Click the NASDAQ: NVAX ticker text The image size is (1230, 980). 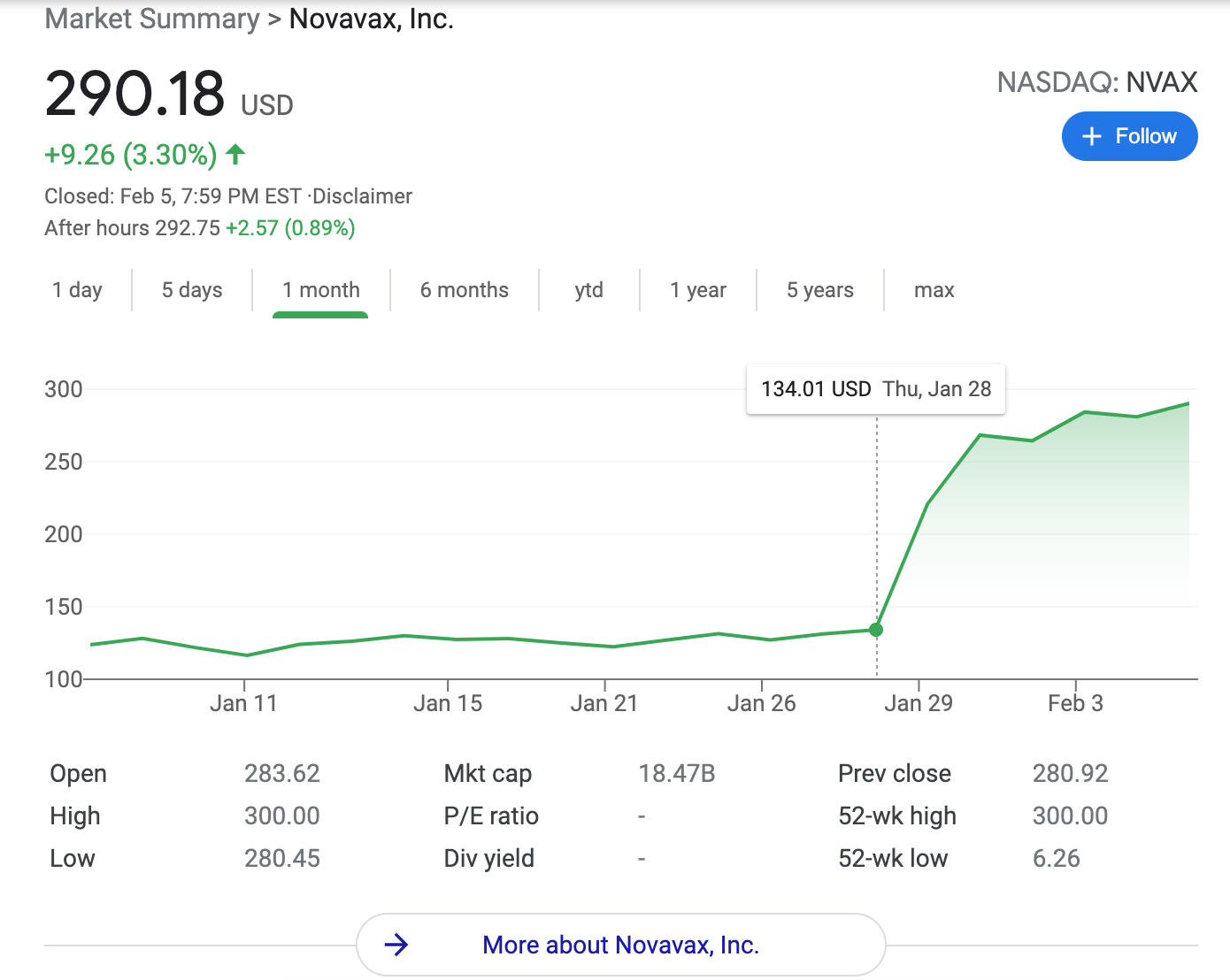pos(1097,82)
